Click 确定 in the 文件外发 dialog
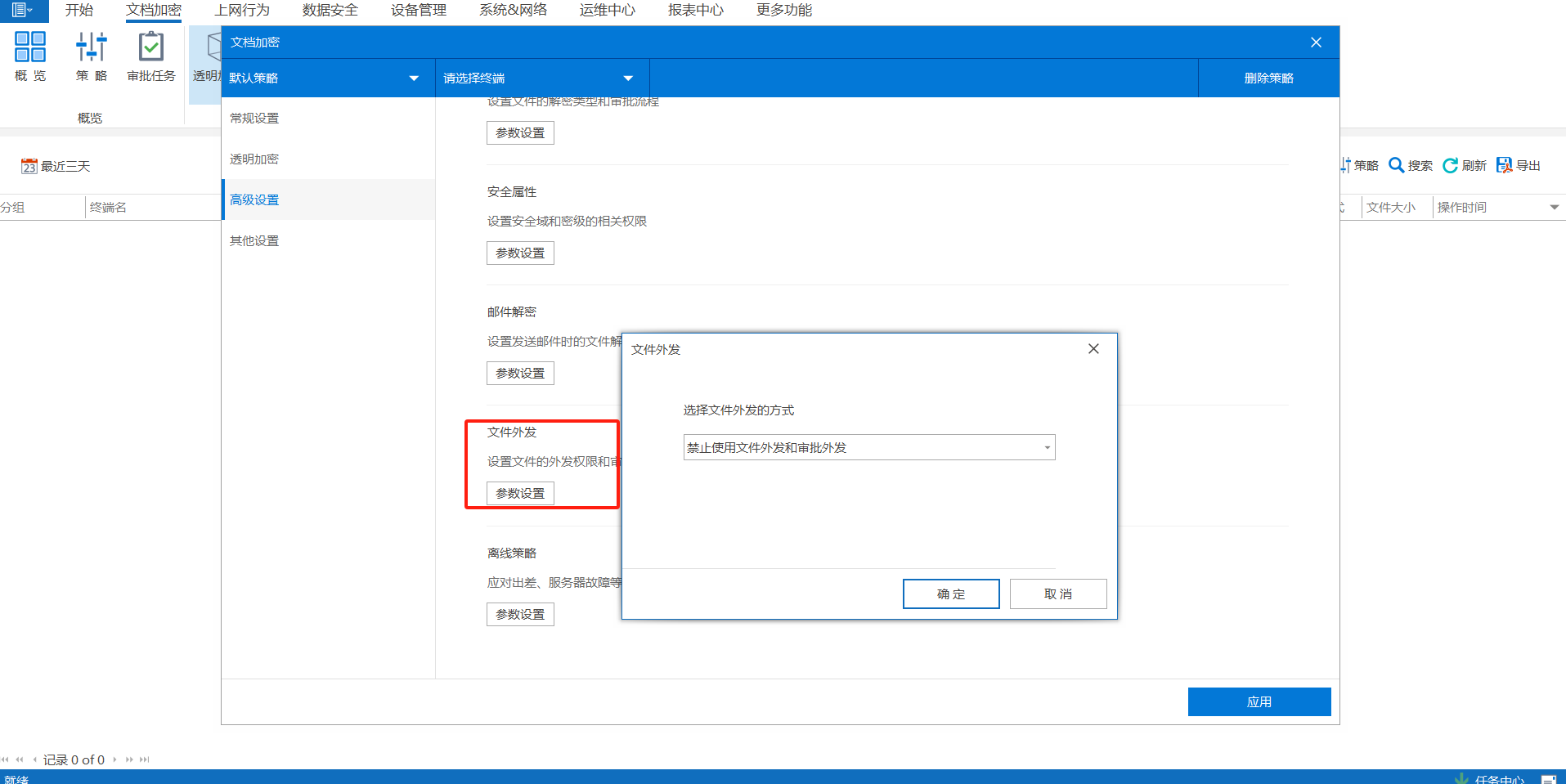Screen dimensions: 1566x784 (x=951, y=594)
